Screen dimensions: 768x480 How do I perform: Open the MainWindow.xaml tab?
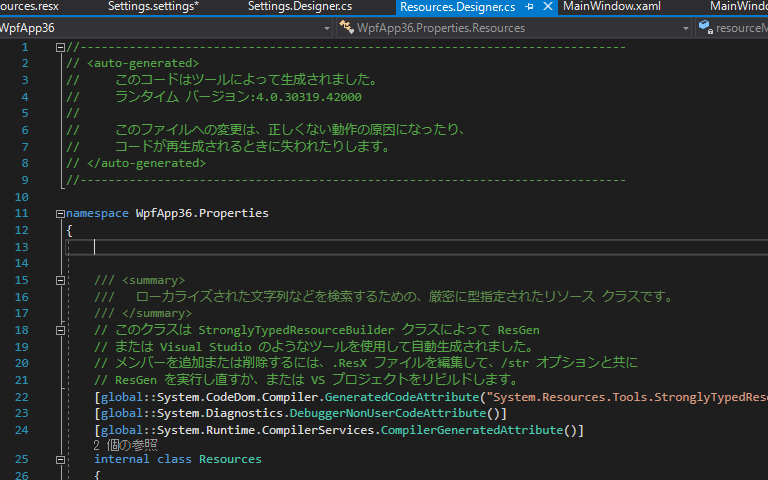click(612, 6)
